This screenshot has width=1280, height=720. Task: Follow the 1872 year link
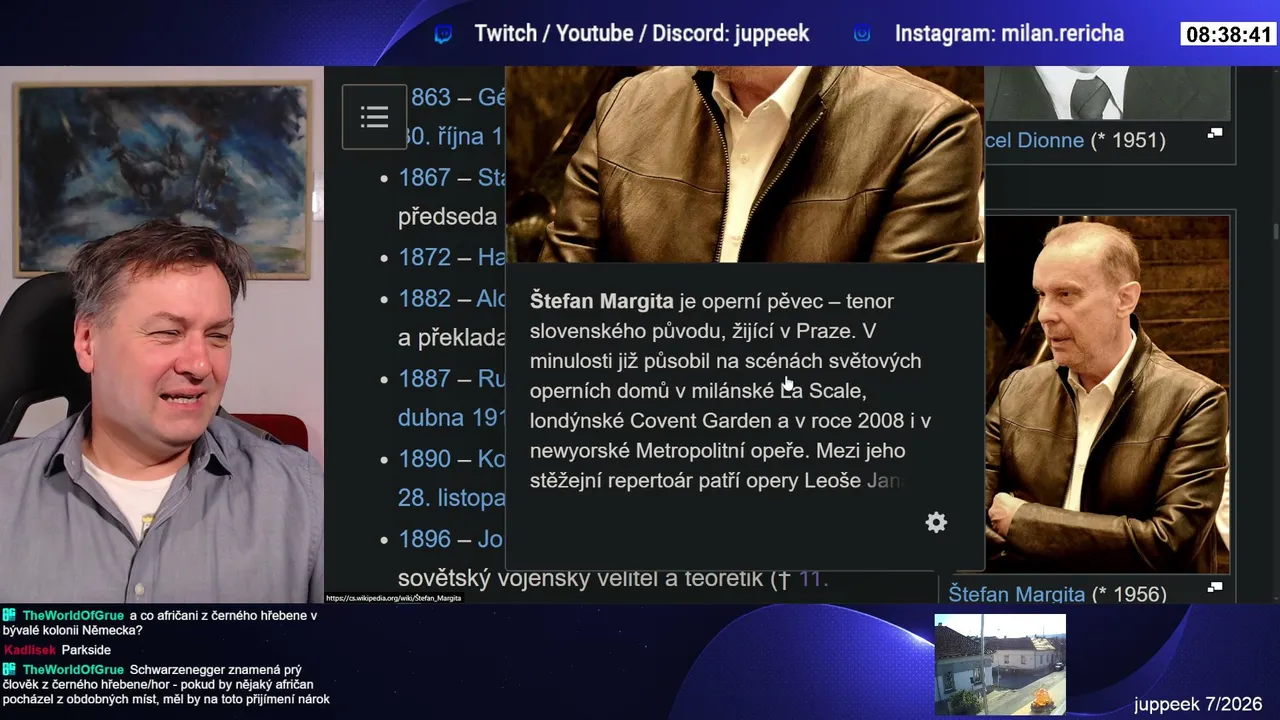[425, 257]
